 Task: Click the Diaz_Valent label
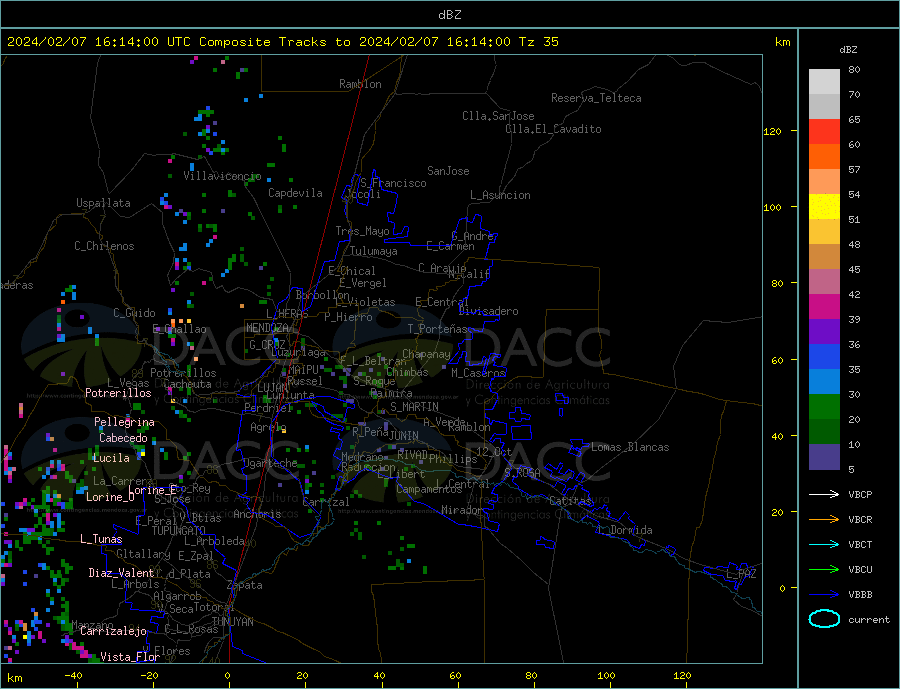pos(121,573)
